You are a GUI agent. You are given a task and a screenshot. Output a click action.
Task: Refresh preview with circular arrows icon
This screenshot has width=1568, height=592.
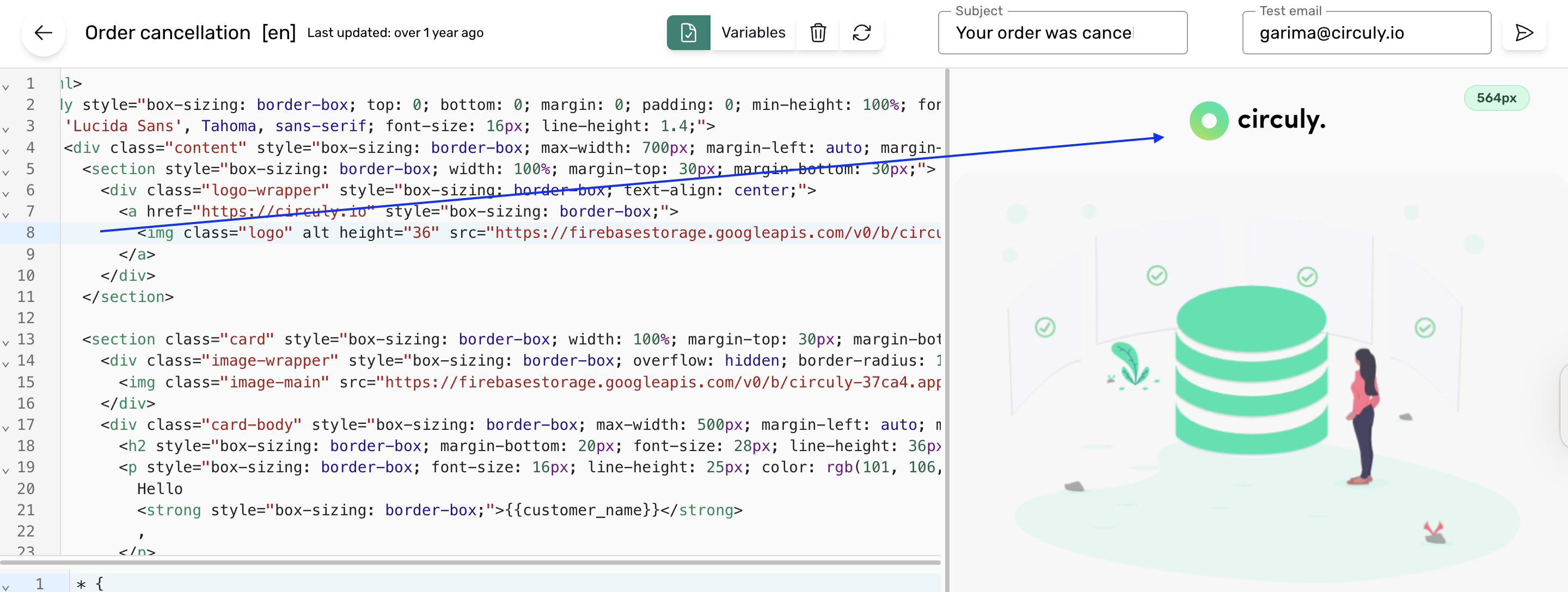click(861, 33)
